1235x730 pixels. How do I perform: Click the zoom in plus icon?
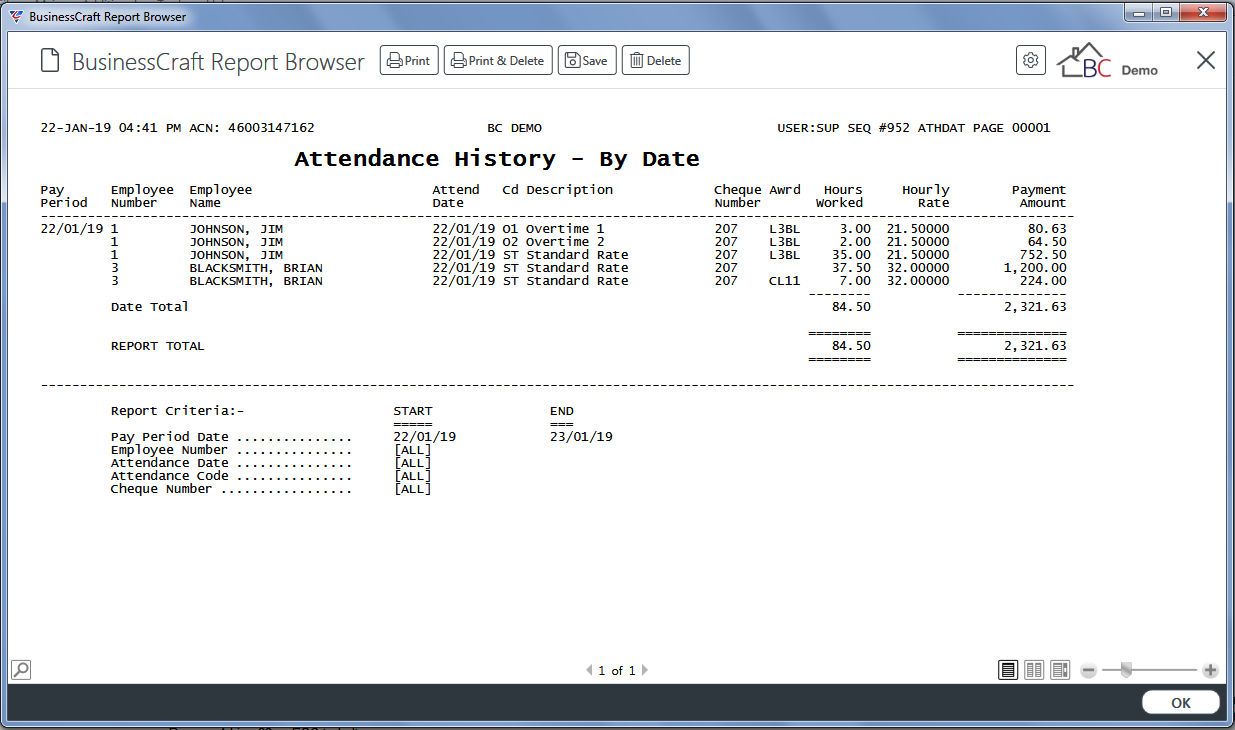(1210, 670)
